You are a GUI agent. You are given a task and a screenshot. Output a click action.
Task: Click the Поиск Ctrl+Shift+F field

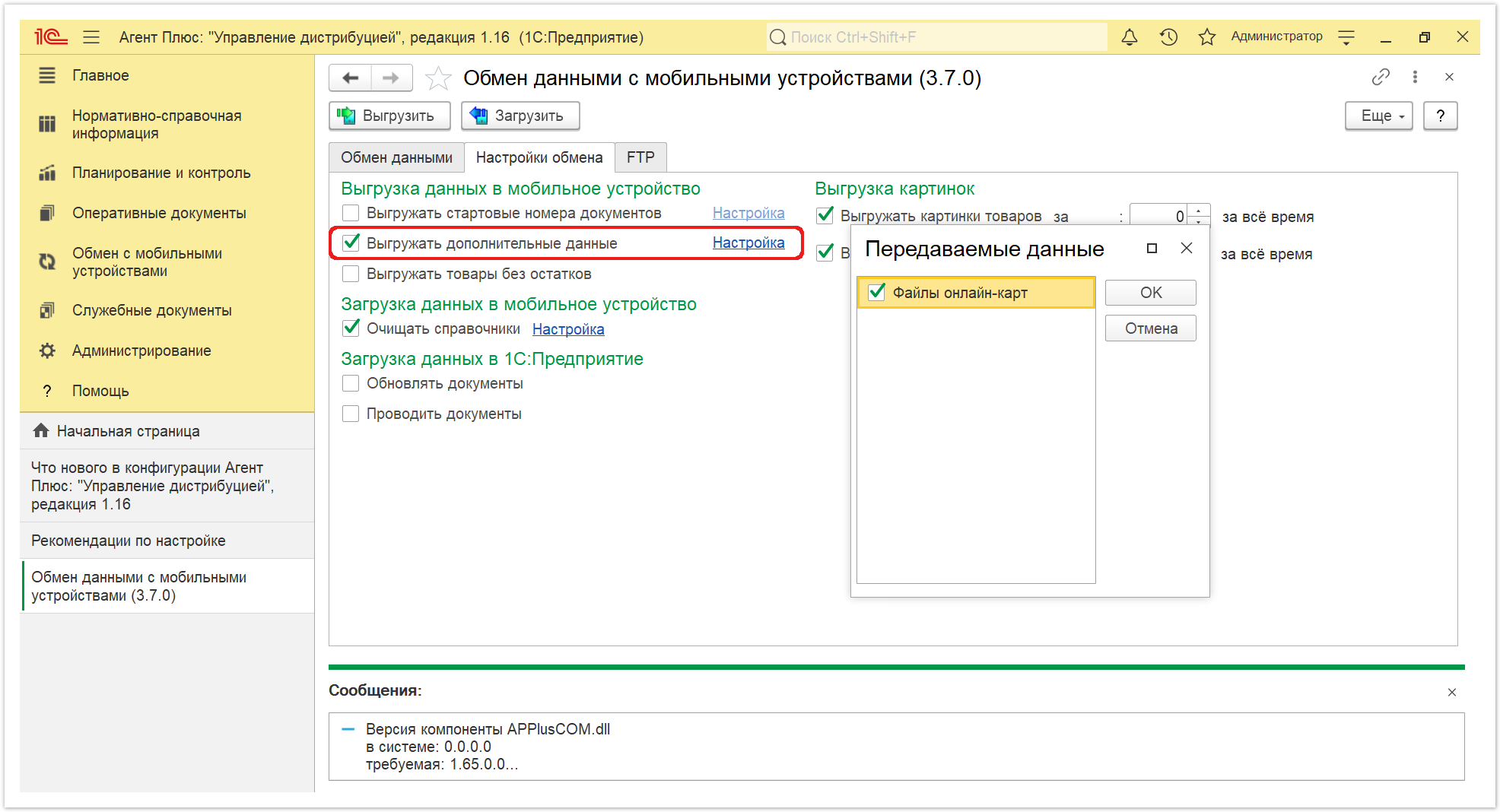(x=937, y=36)
